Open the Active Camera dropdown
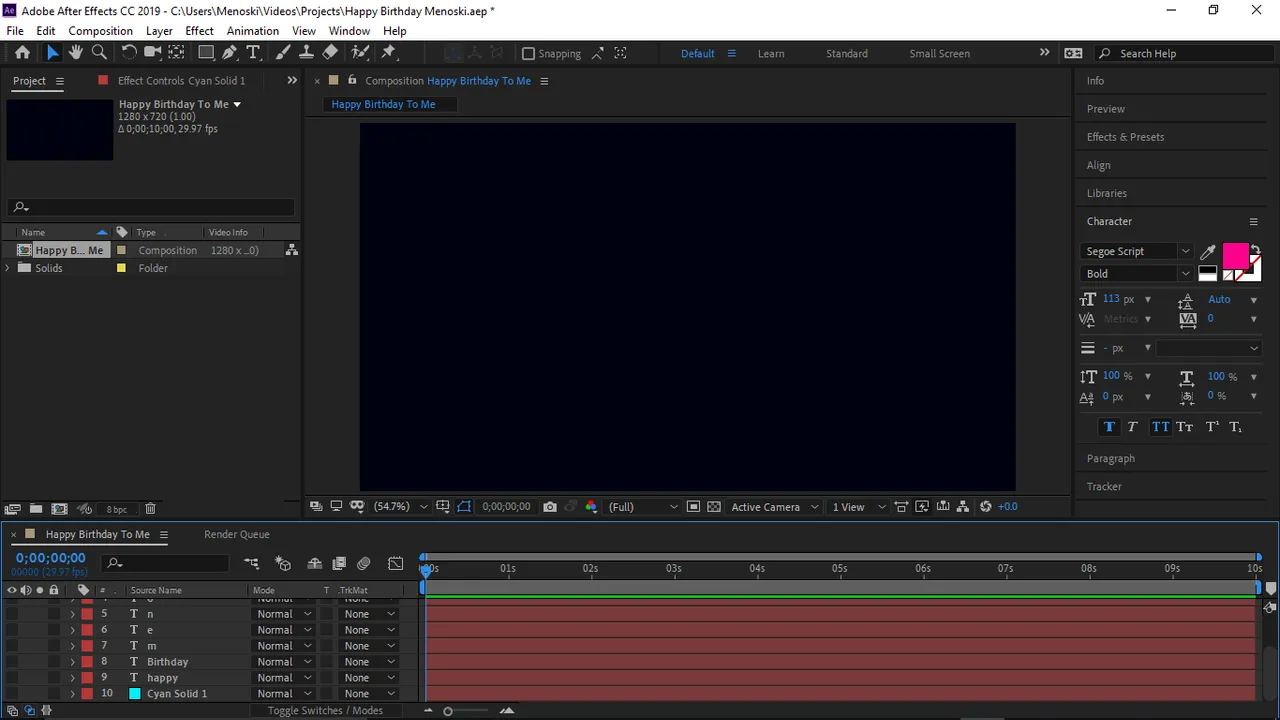The height and width of the screenshot is (720, 1280). [x=775, y=507]
